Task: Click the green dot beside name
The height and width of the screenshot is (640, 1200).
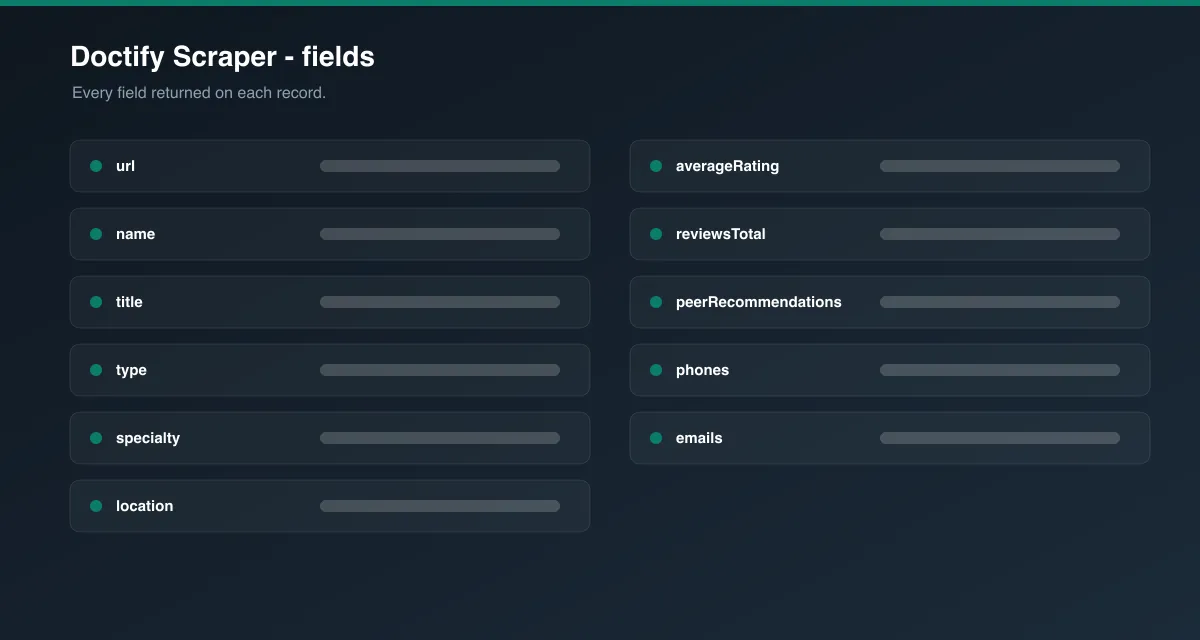Action: click(x=96, y=234)
